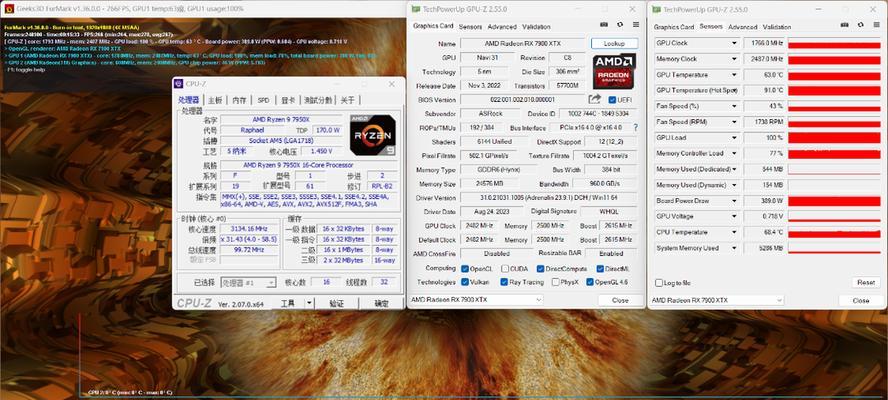This screenshot has width=888, height=400.
Task: Click the Board Power Draw red sensor graph
Action: coord(834,201)
